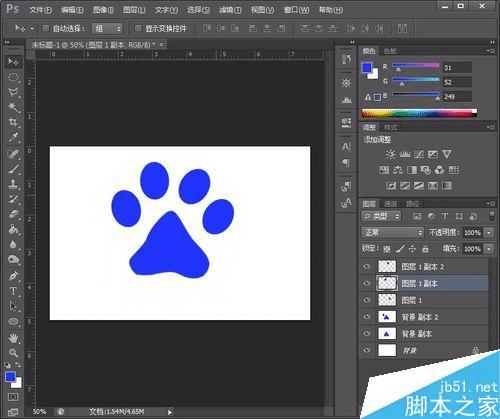Select the Eyedropper tool
The height and width of the screenshot is (419, 500).
tap(13, 137)
